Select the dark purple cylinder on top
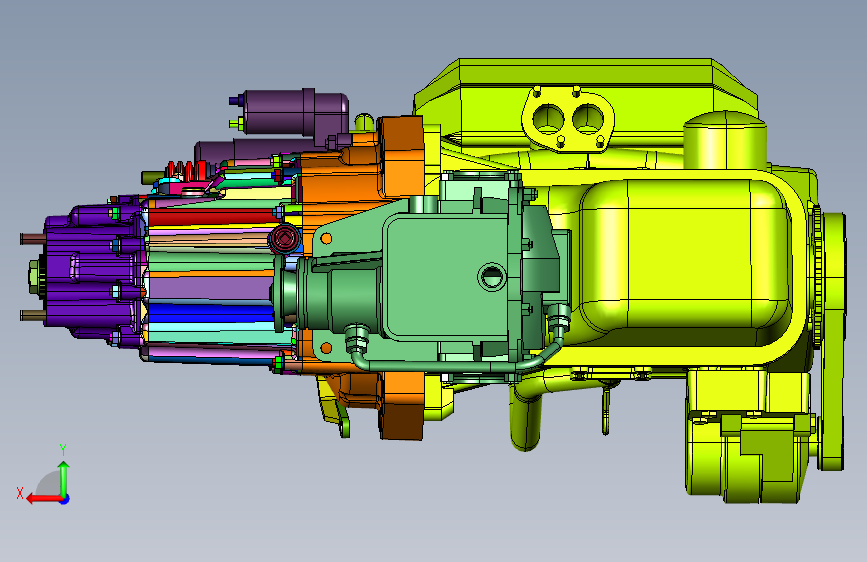This screenshot has width=867, height=562. [x=296, y=112]
